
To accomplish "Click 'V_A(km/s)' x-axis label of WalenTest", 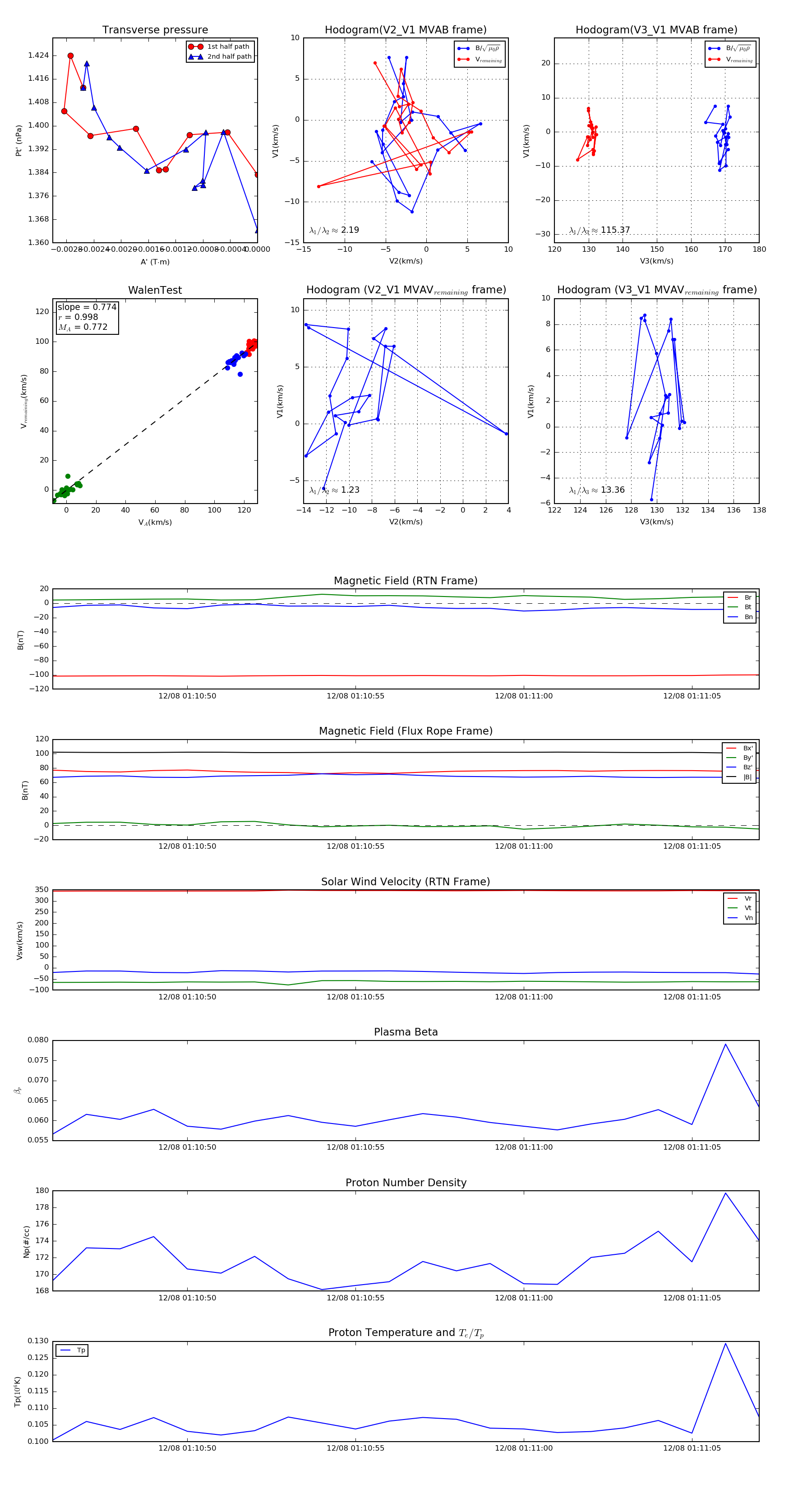I will click(x=155, y=523).
